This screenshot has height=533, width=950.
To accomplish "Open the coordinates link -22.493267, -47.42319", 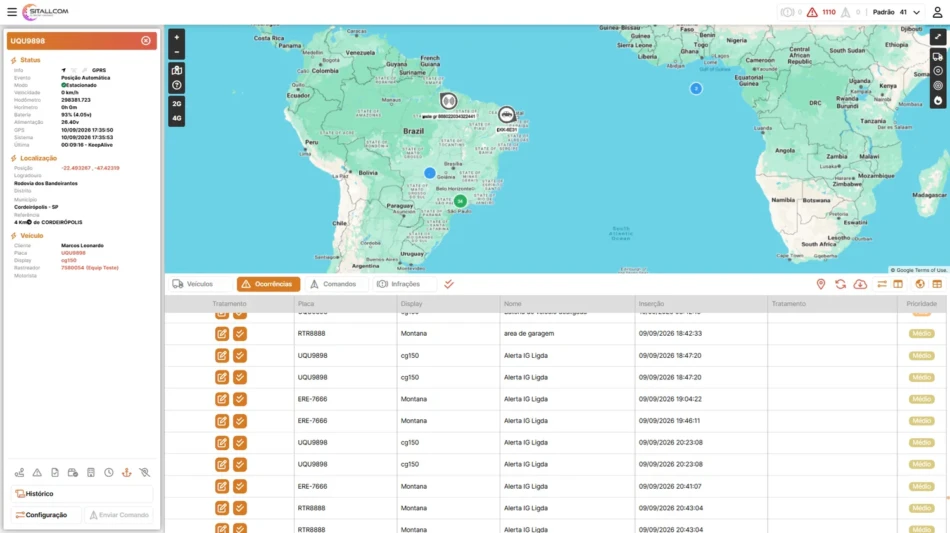I will click(x=90, y=168).
